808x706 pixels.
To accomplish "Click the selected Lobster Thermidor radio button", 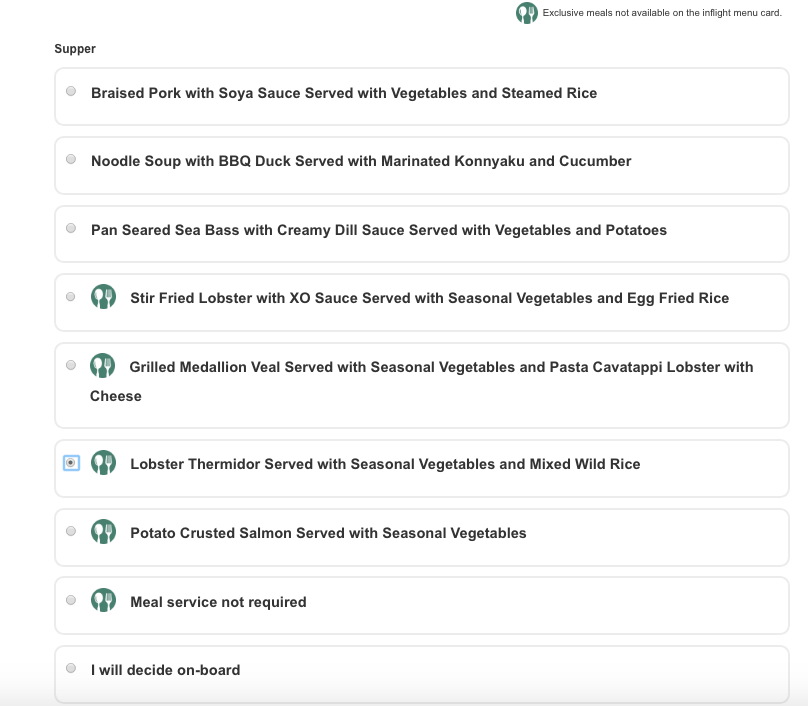I will click(x=71, y=463).
